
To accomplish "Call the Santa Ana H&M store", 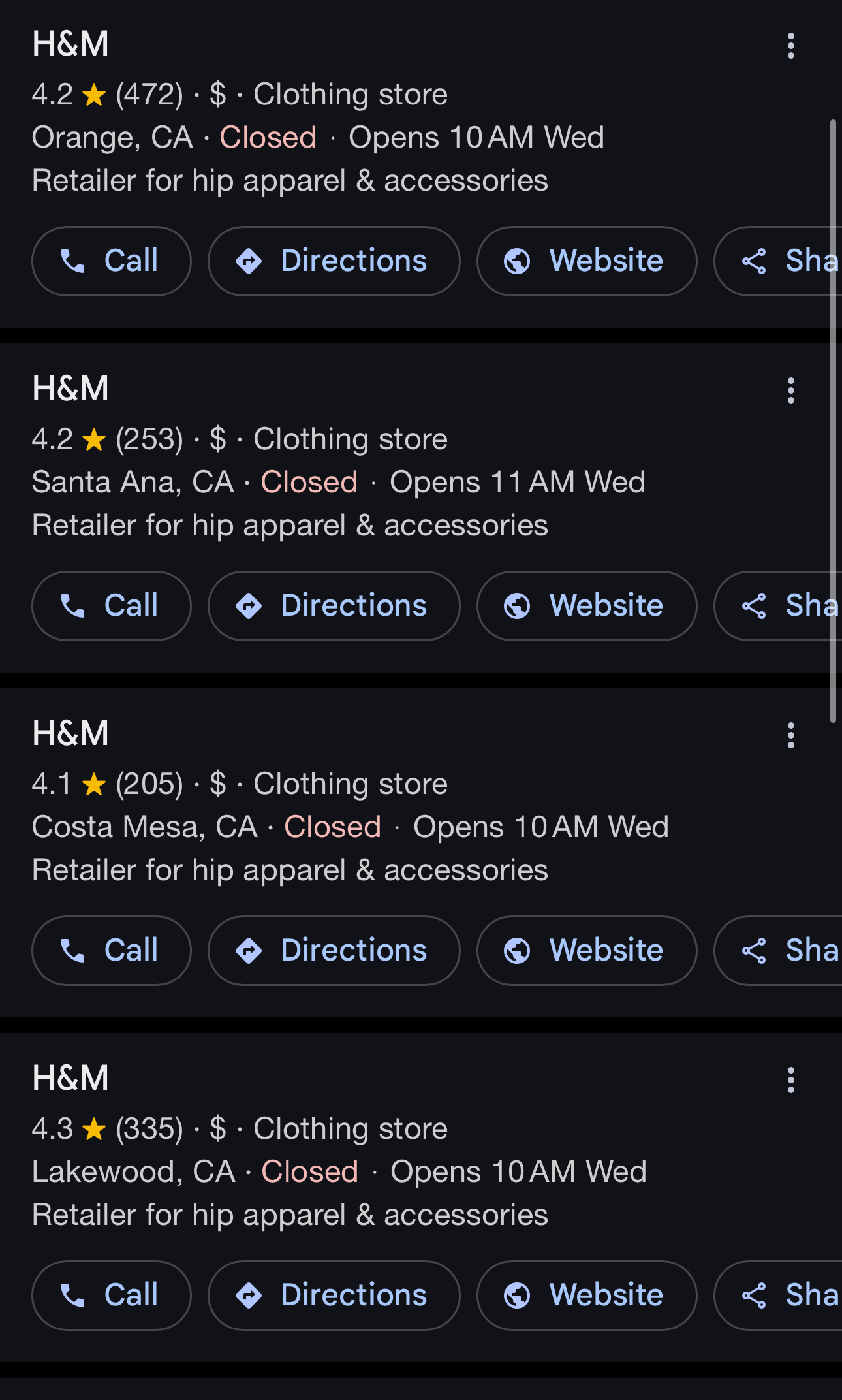I will tap(112, 606).
